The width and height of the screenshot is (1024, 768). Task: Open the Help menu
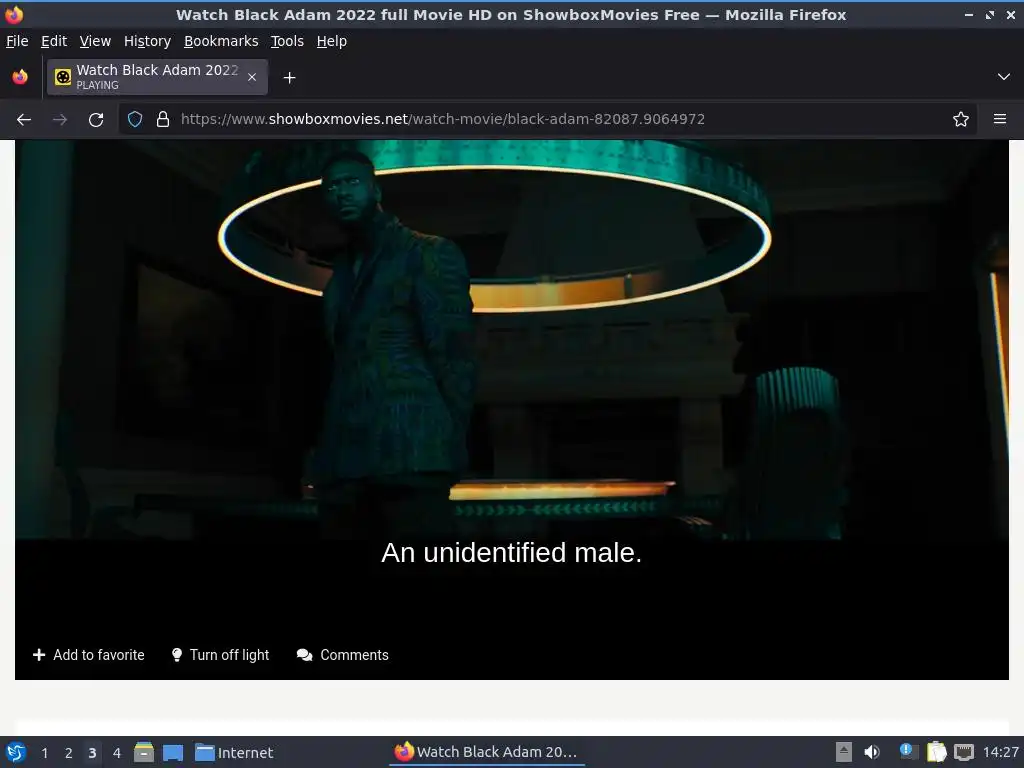pyautogui.click(x=332, y=41)
